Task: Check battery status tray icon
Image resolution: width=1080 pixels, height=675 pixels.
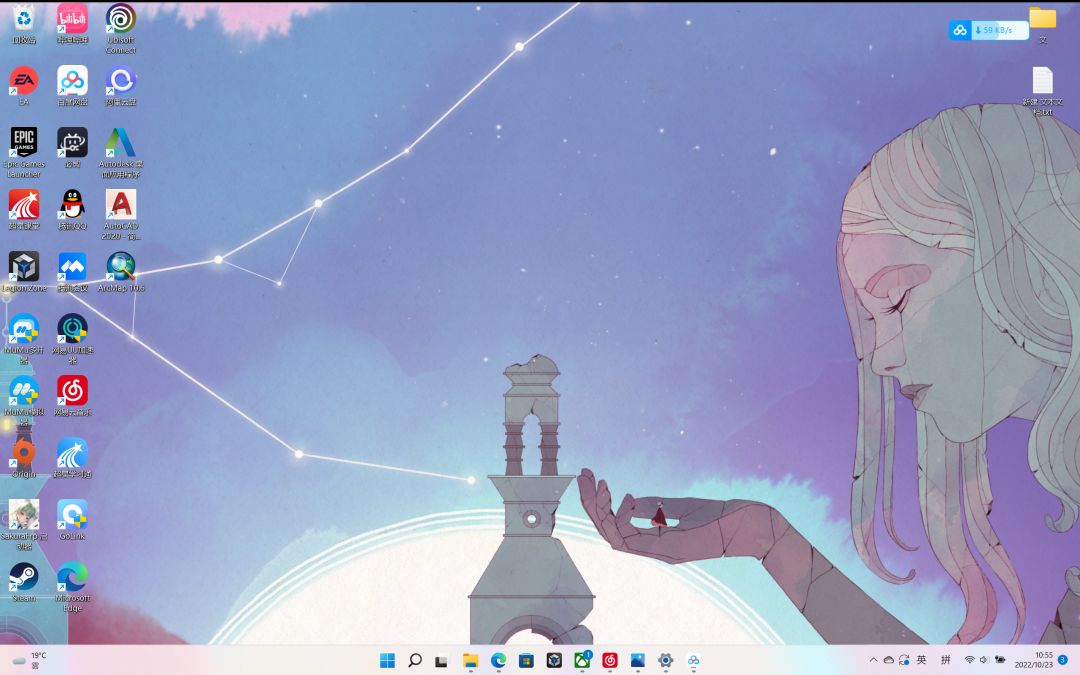Action: (x=999, y=660)
